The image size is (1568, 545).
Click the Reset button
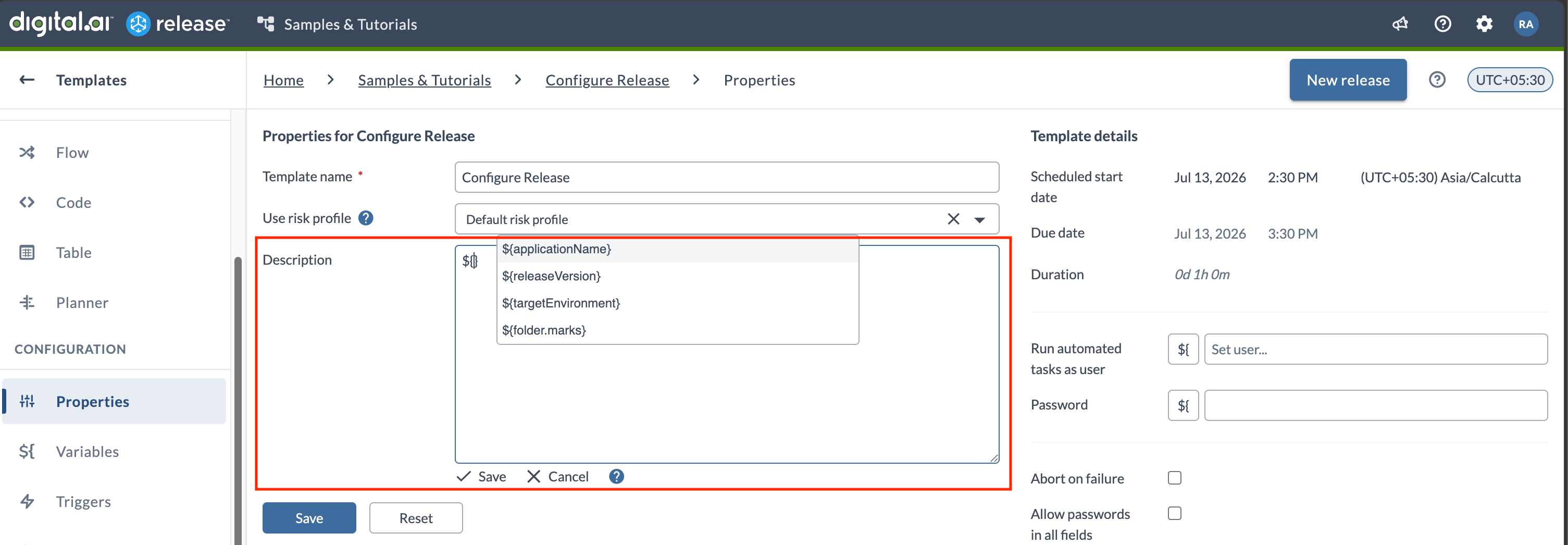[x=416, y=517]
